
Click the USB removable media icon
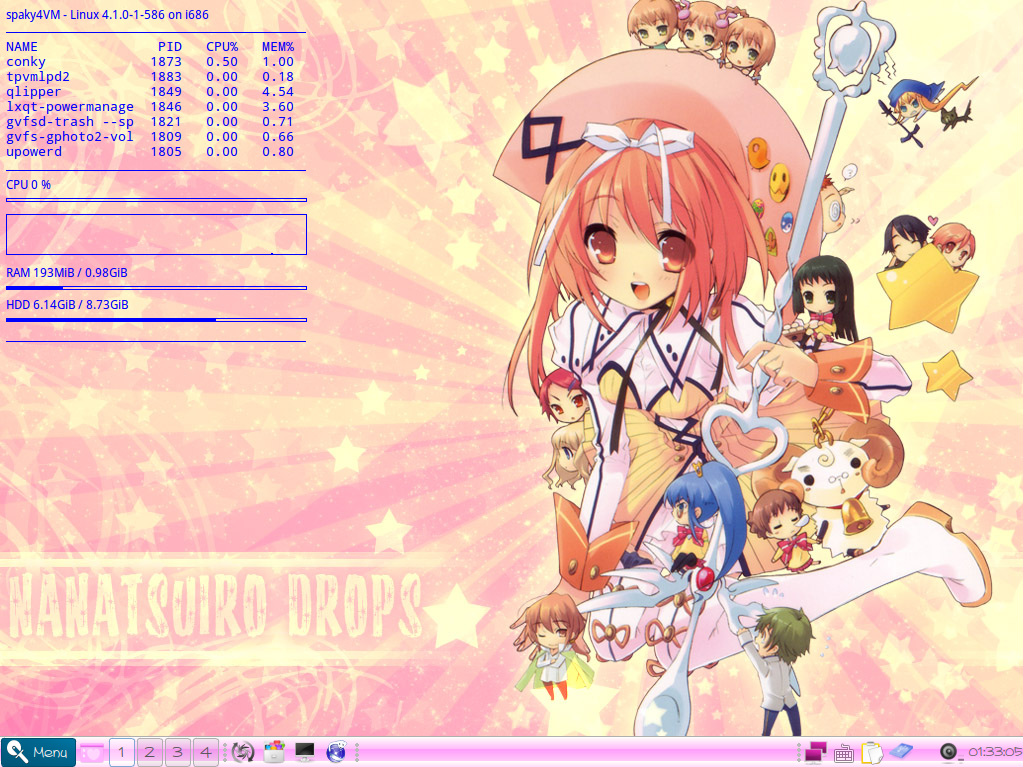pyautogui.click(x=900, y=752)
